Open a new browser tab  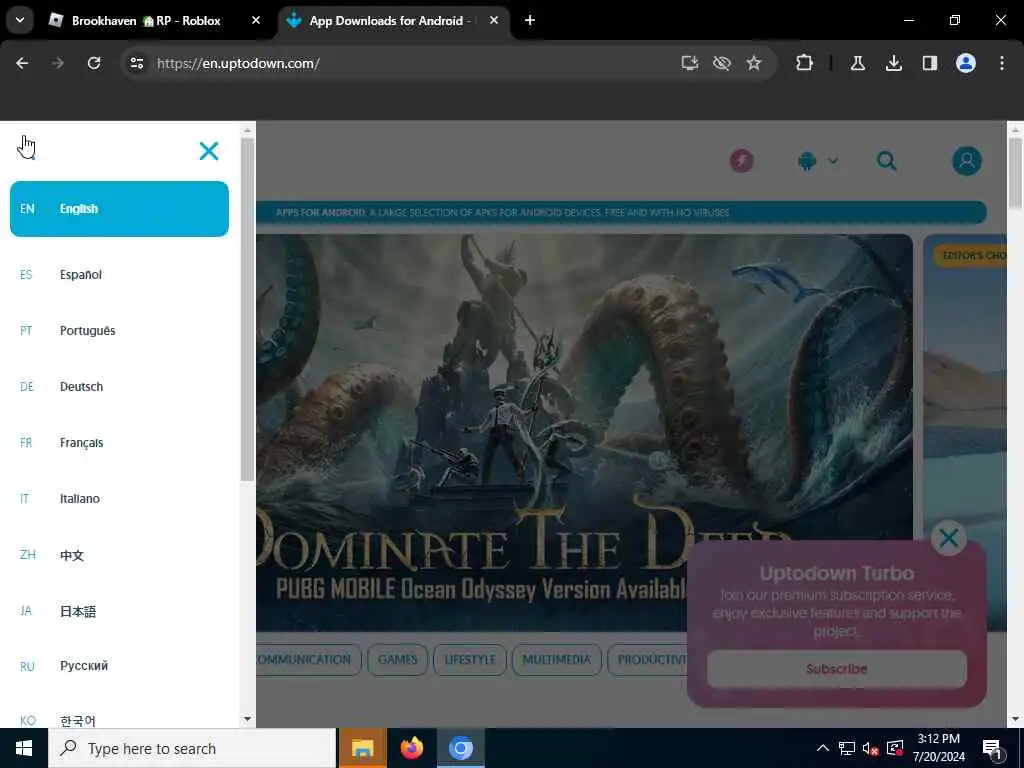coord(530,20)
